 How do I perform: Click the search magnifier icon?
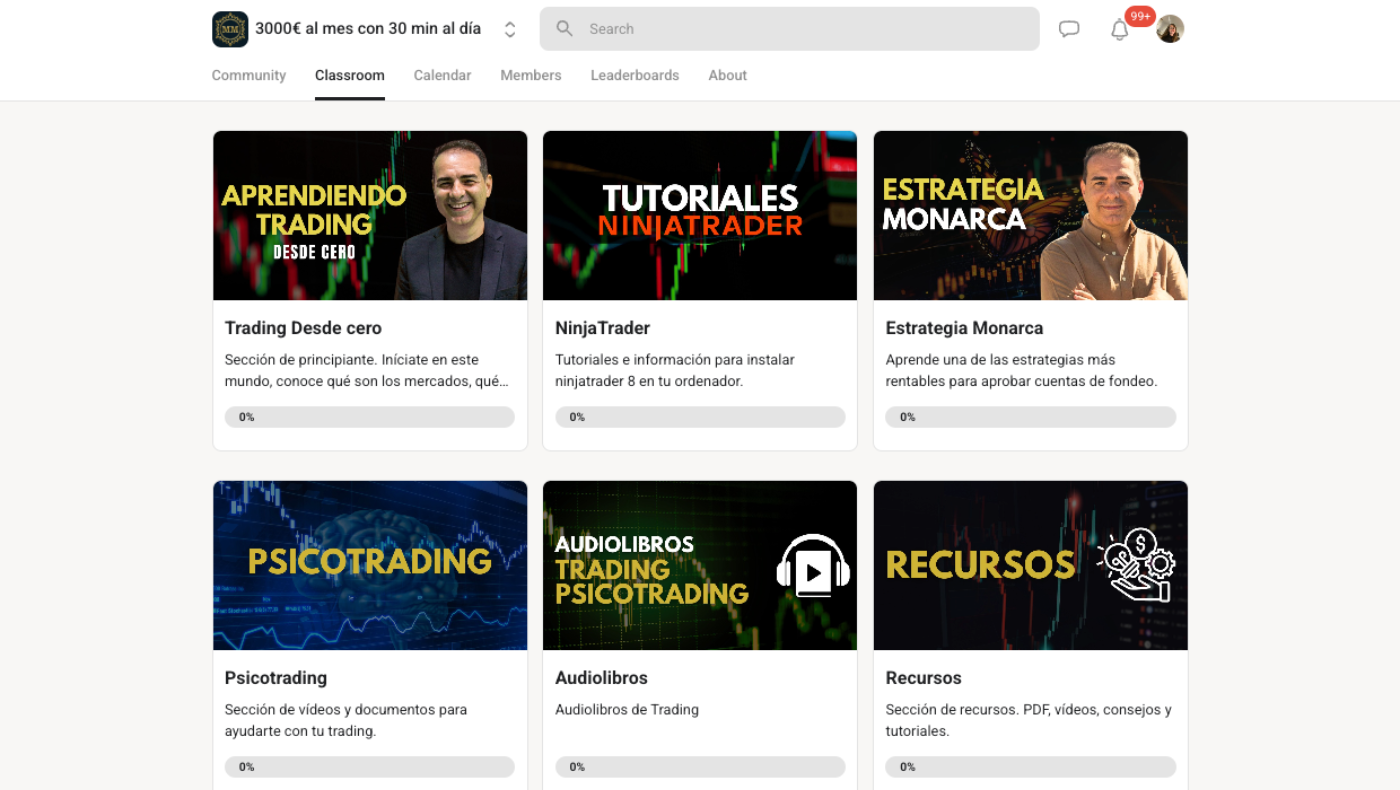pos(565,29)
